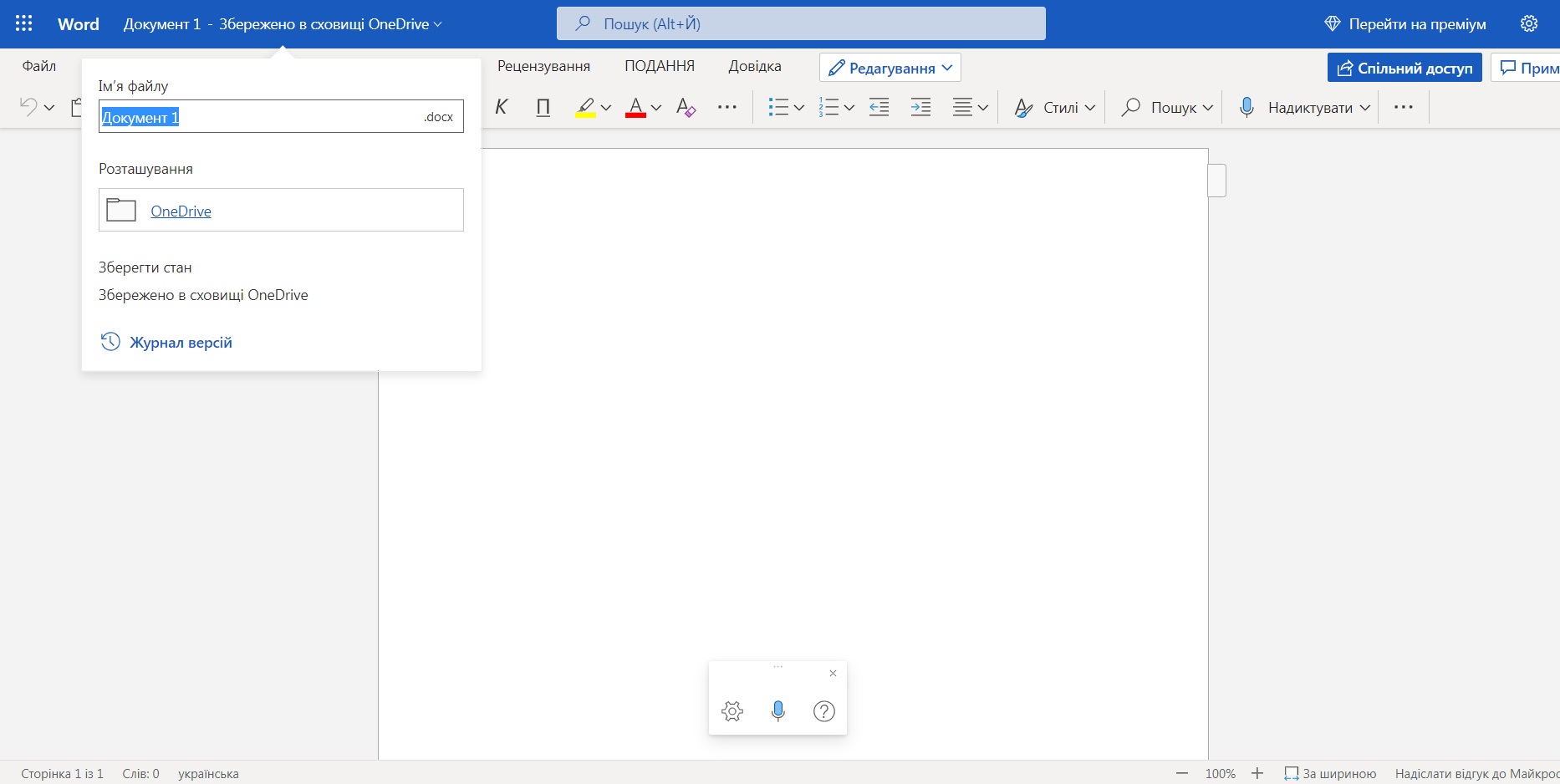Change proofing language українська
The height and width of the screenshot is (784, 1560).
[208, 774]
